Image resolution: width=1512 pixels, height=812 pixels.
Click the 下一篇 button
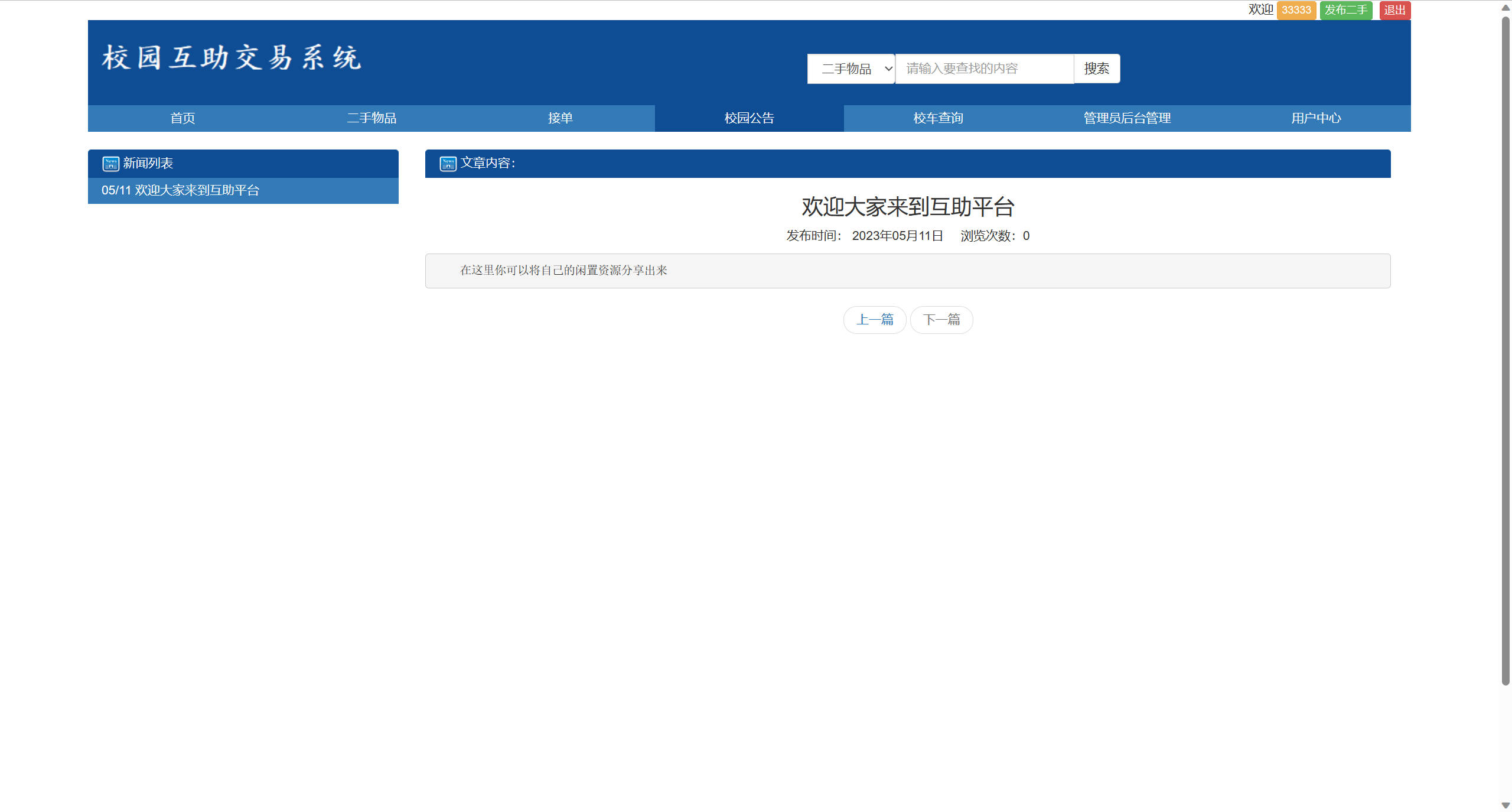(x=941, y=320)
